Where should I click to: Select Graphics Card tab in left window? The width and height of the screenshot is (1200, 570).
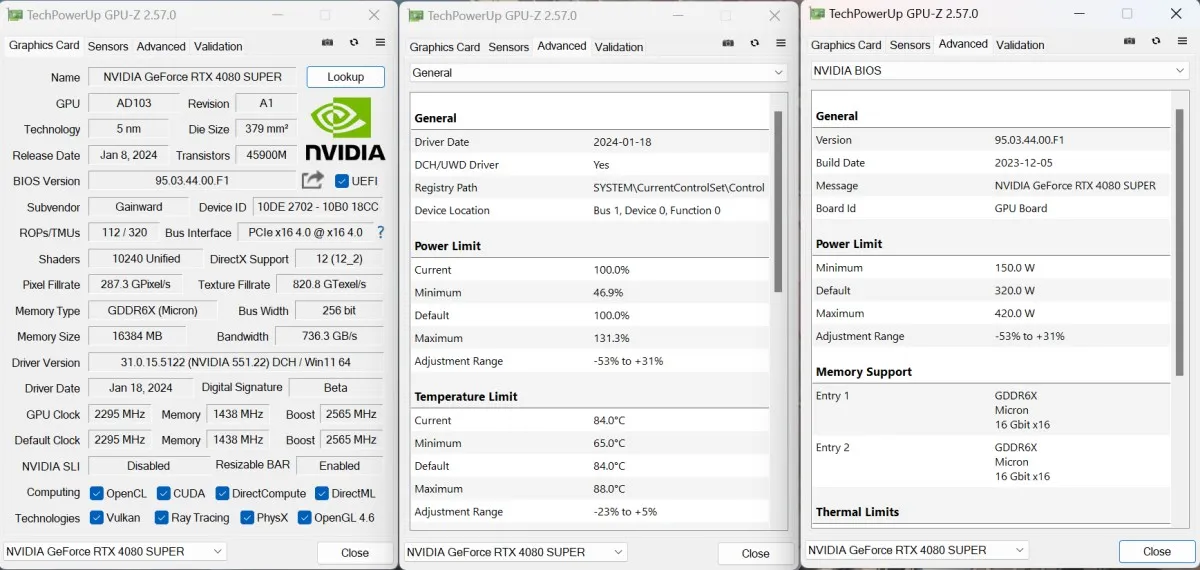tap(44, 45)
